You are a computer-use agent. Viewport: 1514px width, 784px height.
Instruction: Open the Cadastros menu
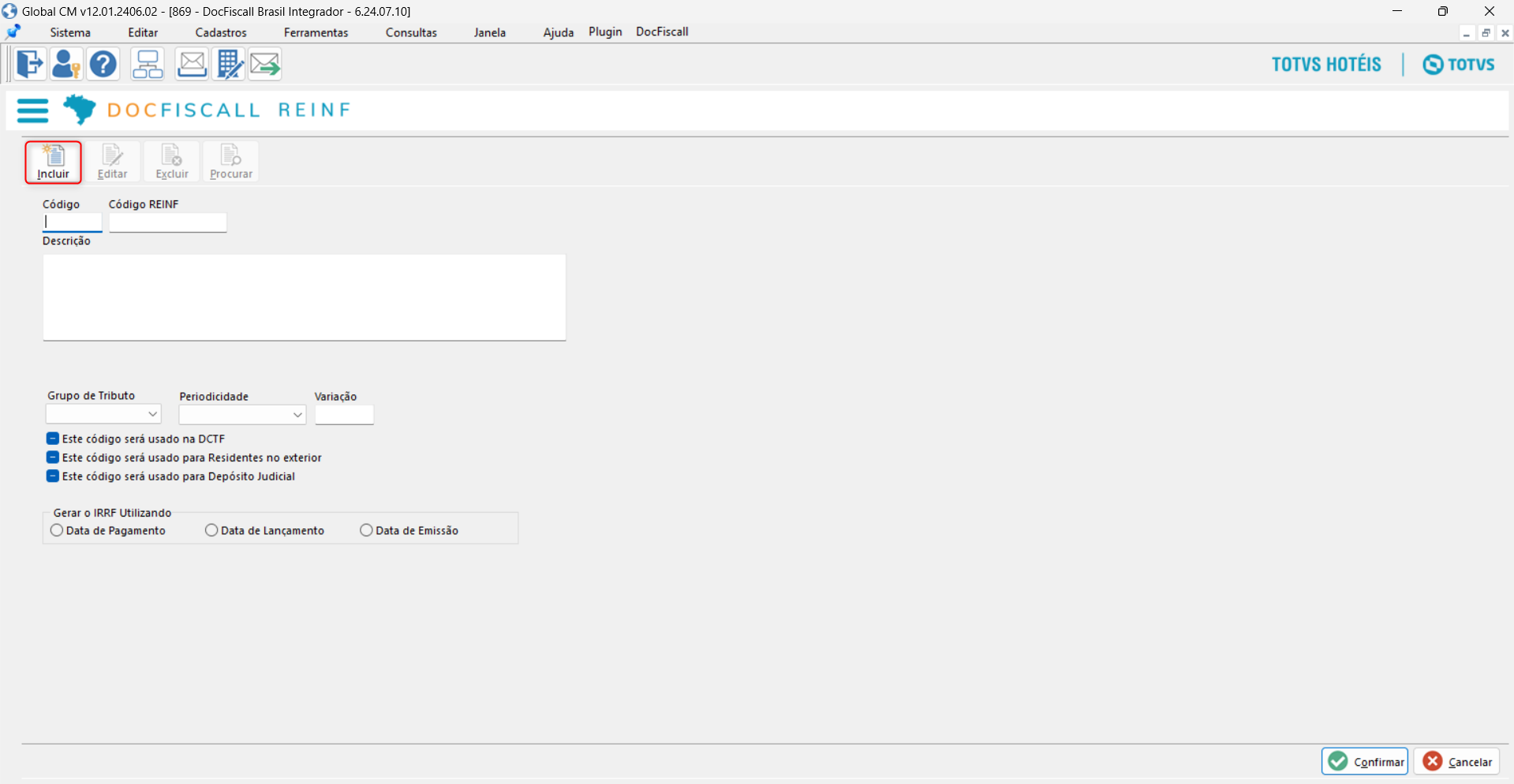coord(221,32)
